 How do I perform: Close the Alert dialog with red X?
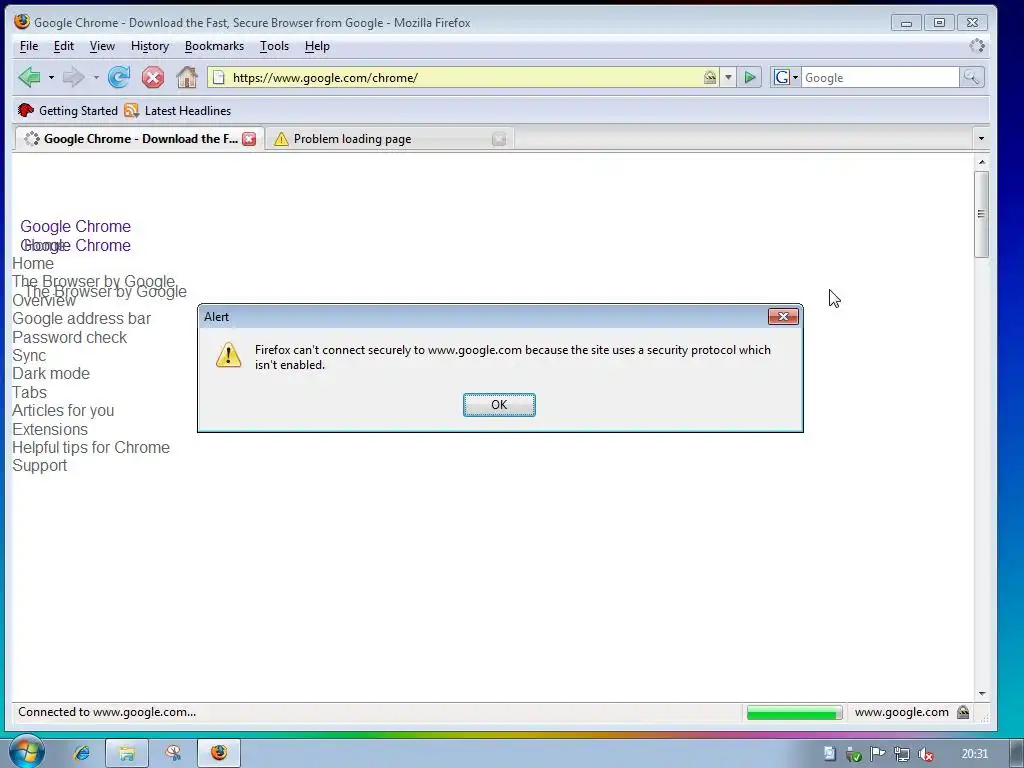(783, 317)
